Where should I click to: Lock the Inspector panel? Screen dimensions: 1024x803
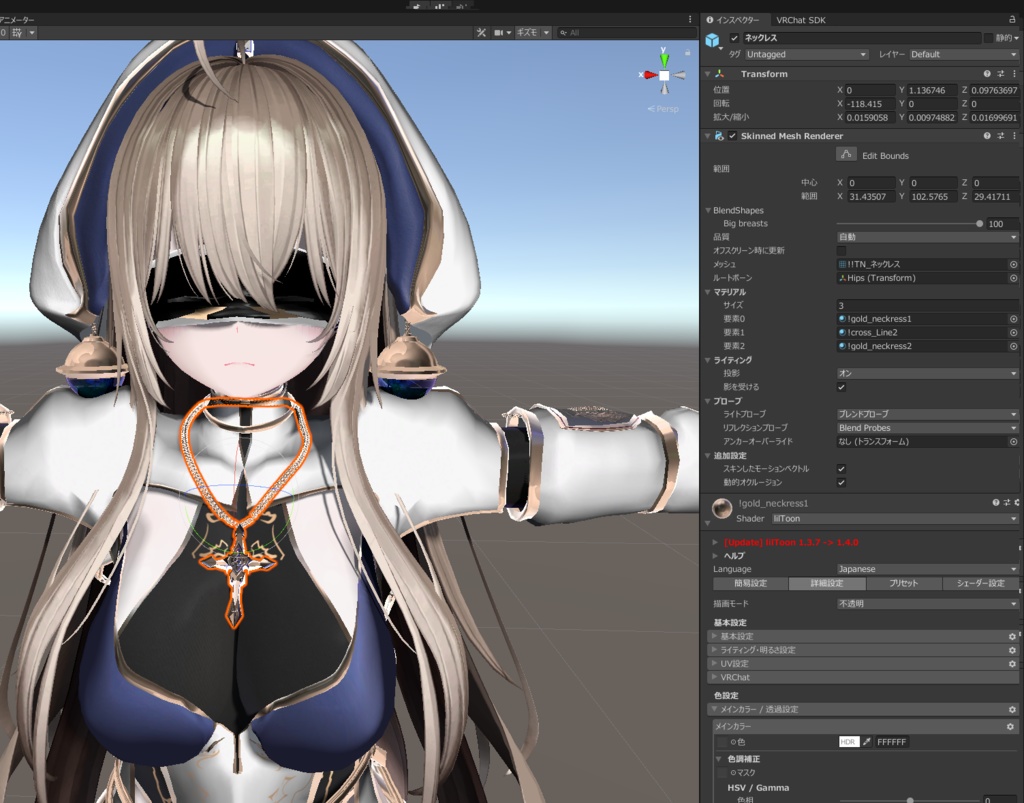[x=1013, y=20]
